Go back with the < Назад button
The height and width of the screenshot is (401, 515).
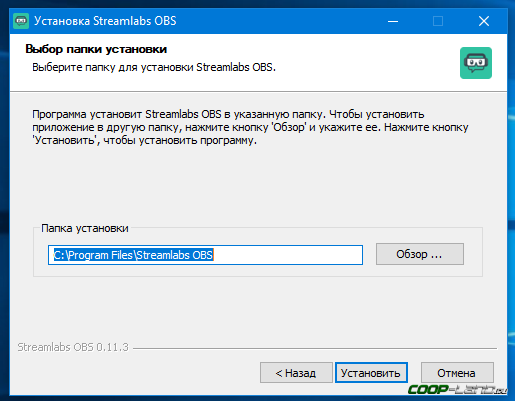pyautogui.click(x=296, y=373)
